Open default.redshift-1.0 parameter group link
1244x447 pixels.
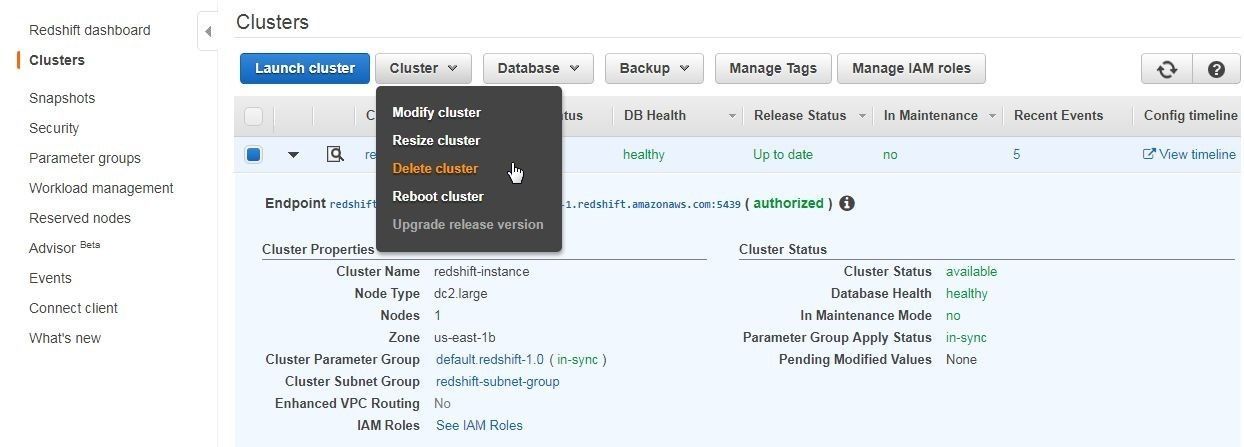pyautogui.click(x=489, y=359)
